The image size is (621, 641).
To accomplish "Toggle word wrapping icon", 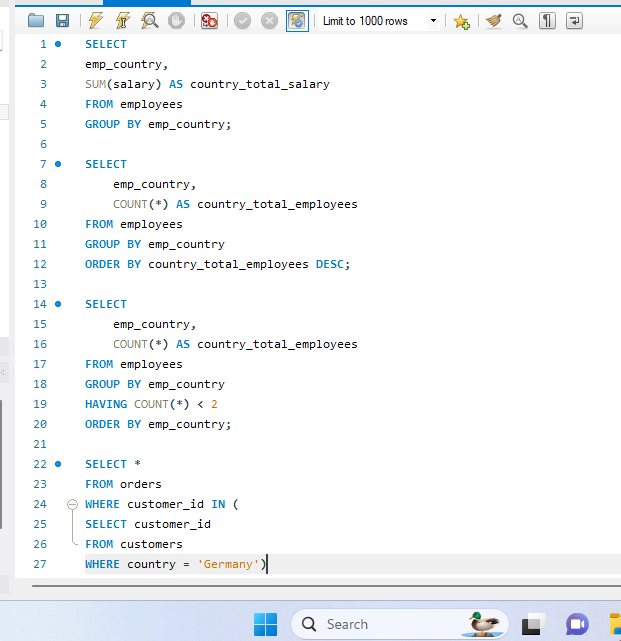I will 574,20.
